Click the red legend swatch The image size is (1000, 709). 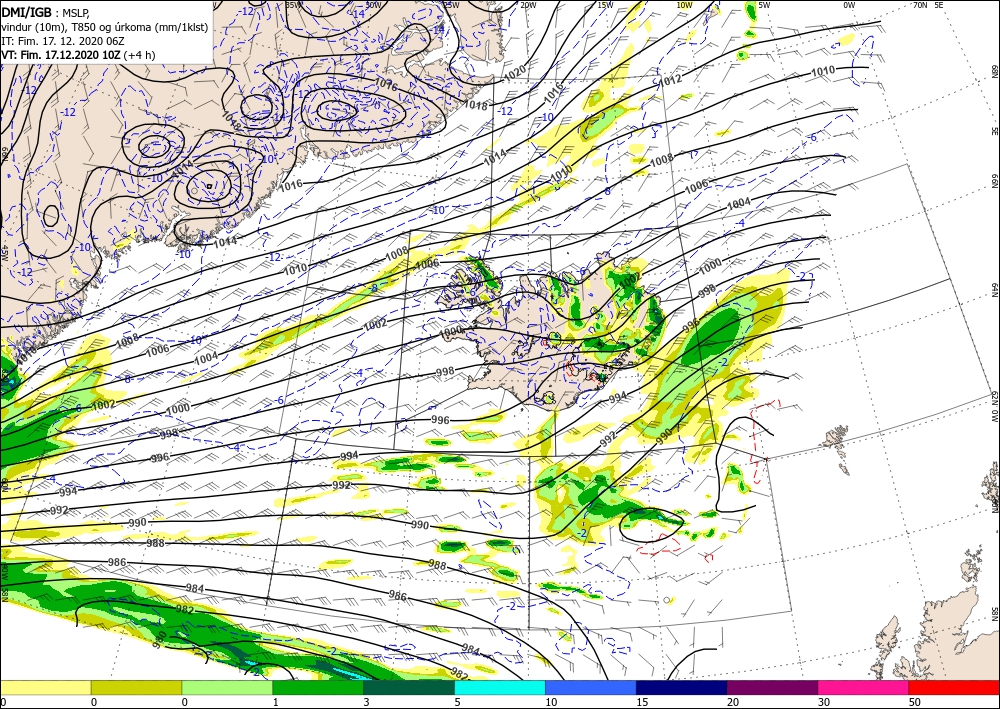[954, 687]
